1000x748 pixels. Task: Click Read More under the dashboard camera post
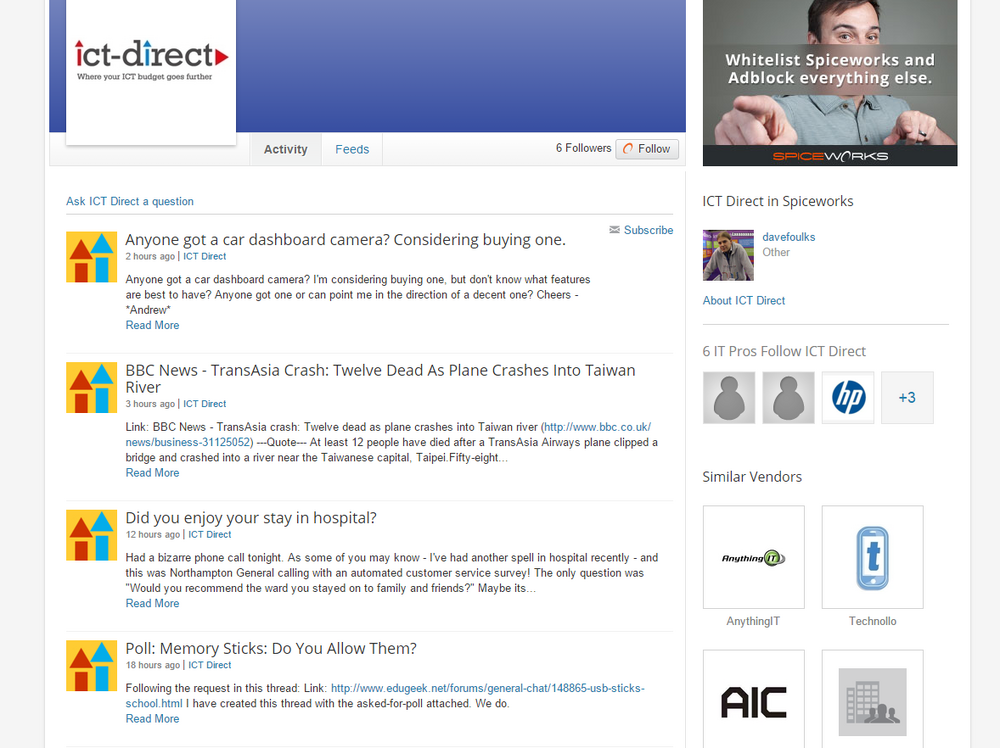[152, 325]
